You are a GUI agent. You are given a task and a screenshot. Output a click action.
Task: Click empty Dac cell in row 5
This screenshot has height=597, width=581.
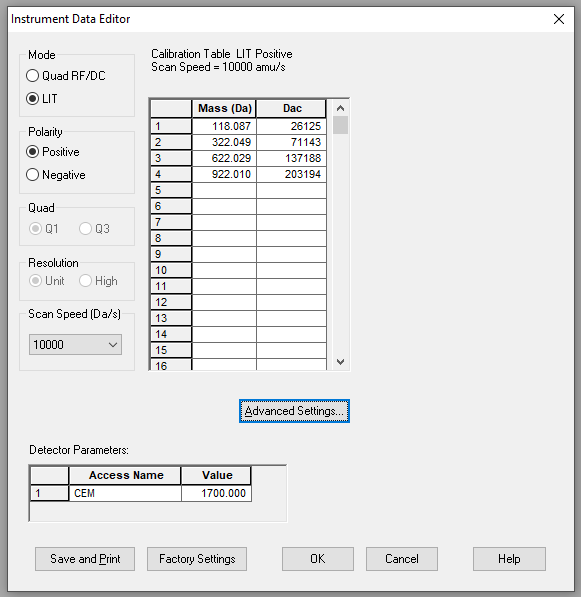tap(291, 190)
